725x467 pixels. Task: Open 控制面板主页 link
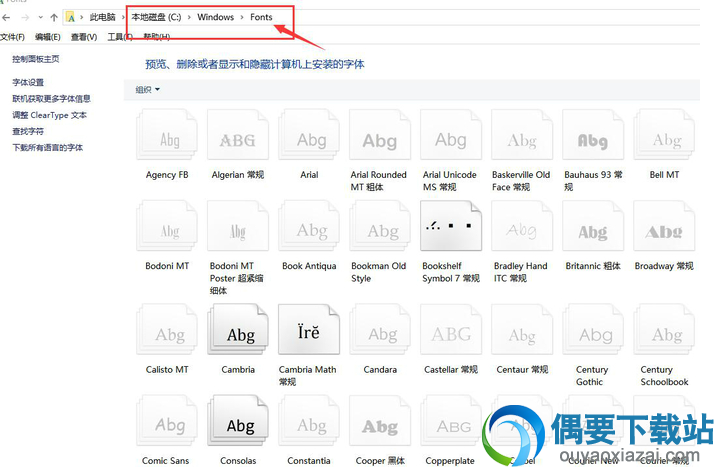pyautogui.click(x=36, y=59)
